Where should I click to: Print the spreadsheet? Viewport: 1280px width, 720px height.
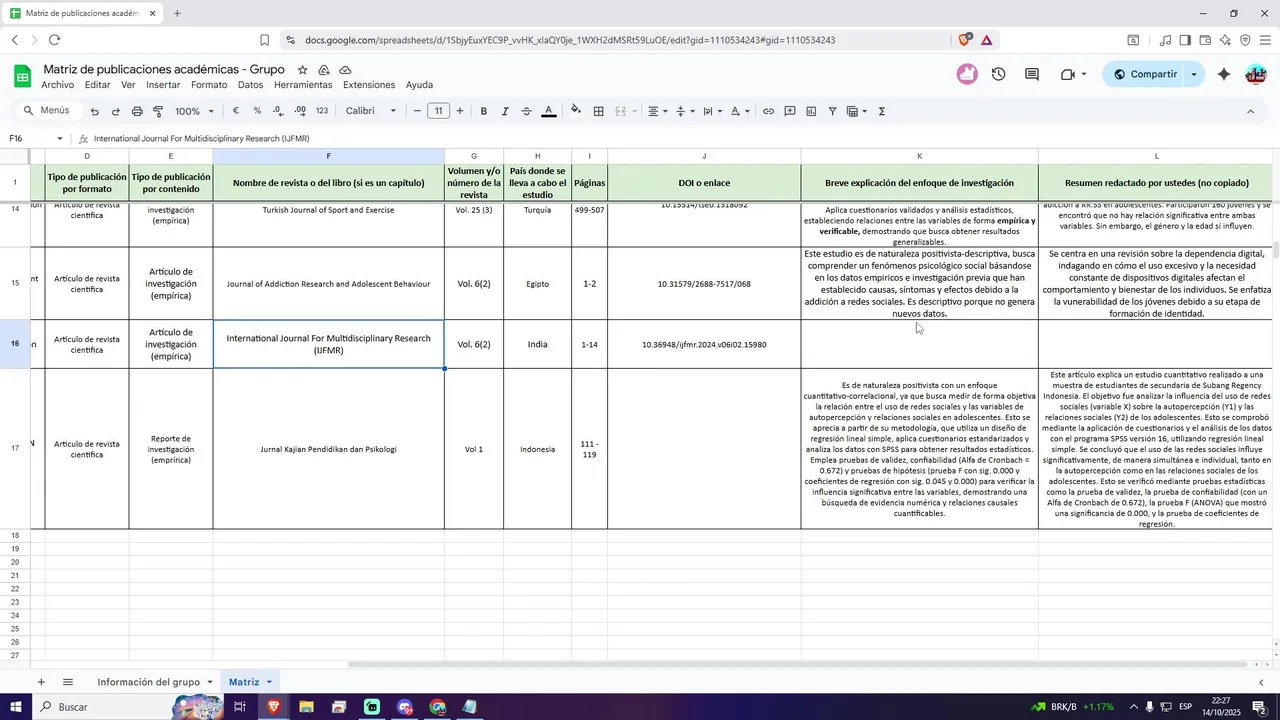click(x=137, y=111)
